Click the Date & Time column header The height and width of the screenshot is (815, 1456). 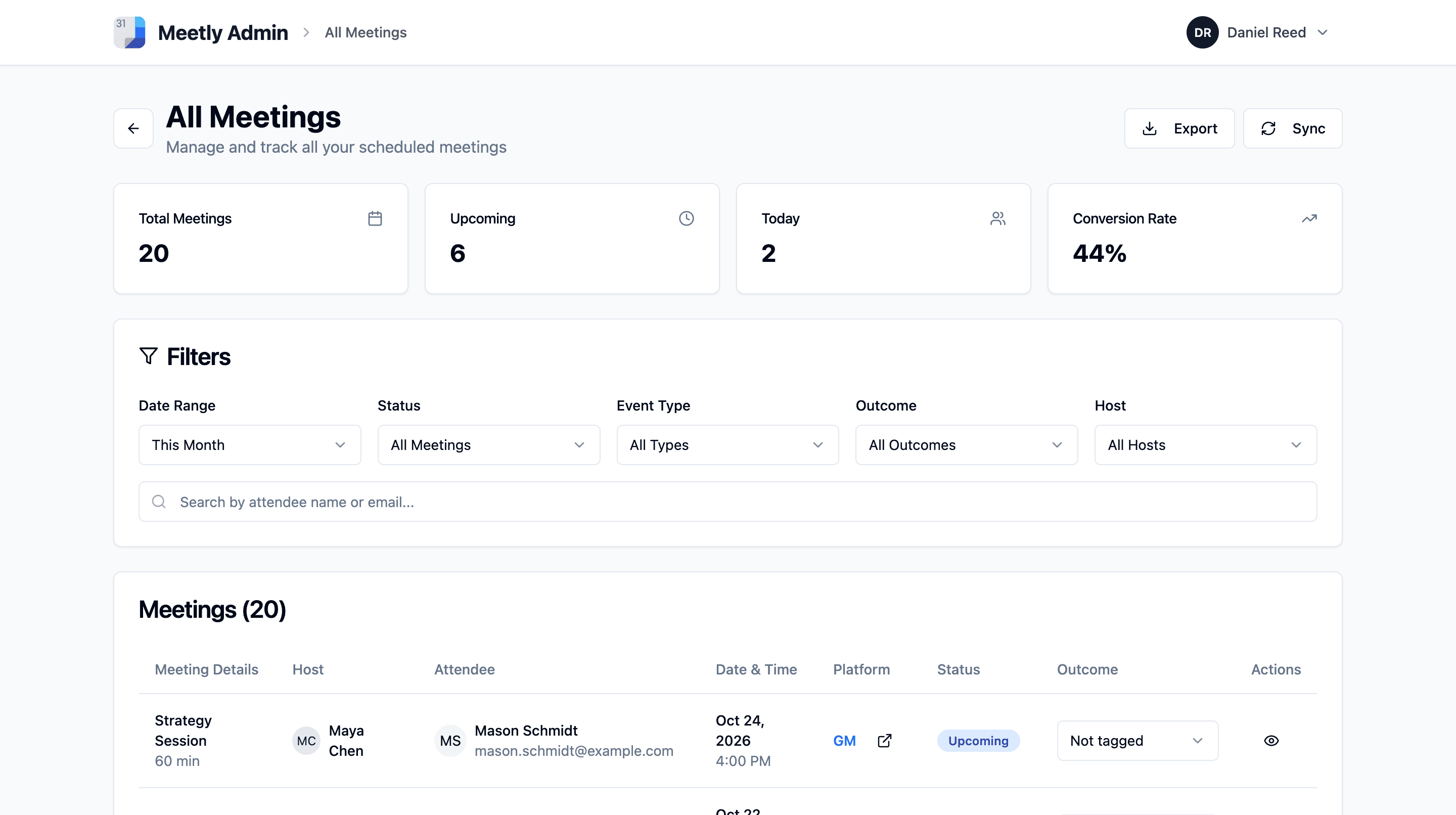coord(756,669)
